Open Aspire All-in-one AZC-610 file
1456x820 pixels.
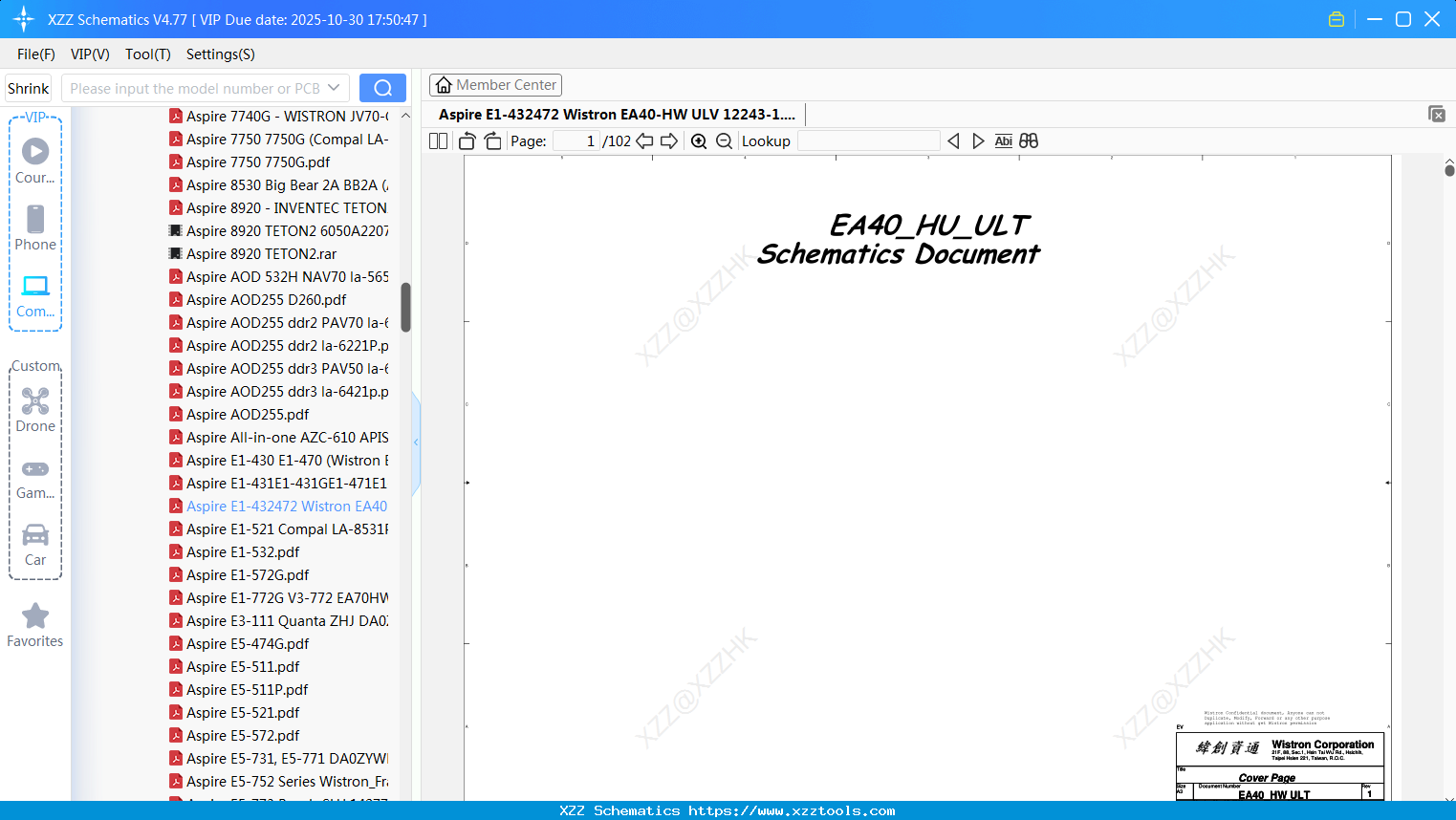click(x=279, y=438)
